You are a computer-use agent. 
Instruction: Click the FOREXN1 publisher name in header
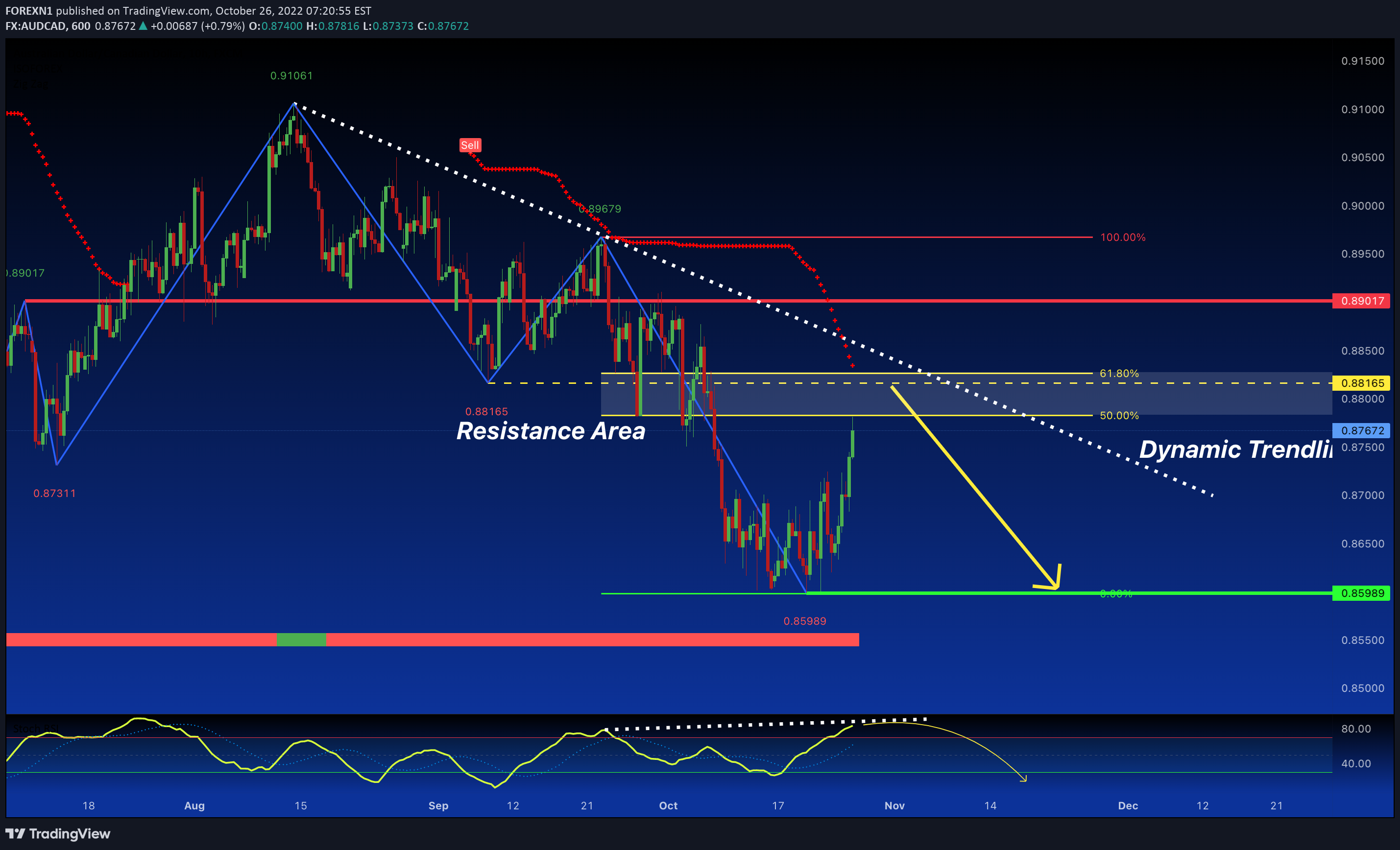pos(28,11)
